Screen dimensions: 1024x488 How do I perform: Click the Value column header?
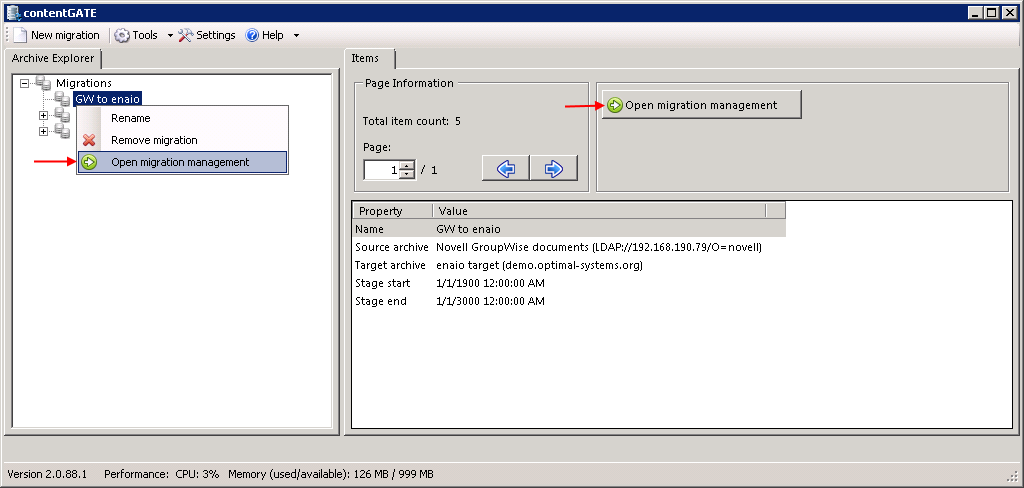click(599, 211)
